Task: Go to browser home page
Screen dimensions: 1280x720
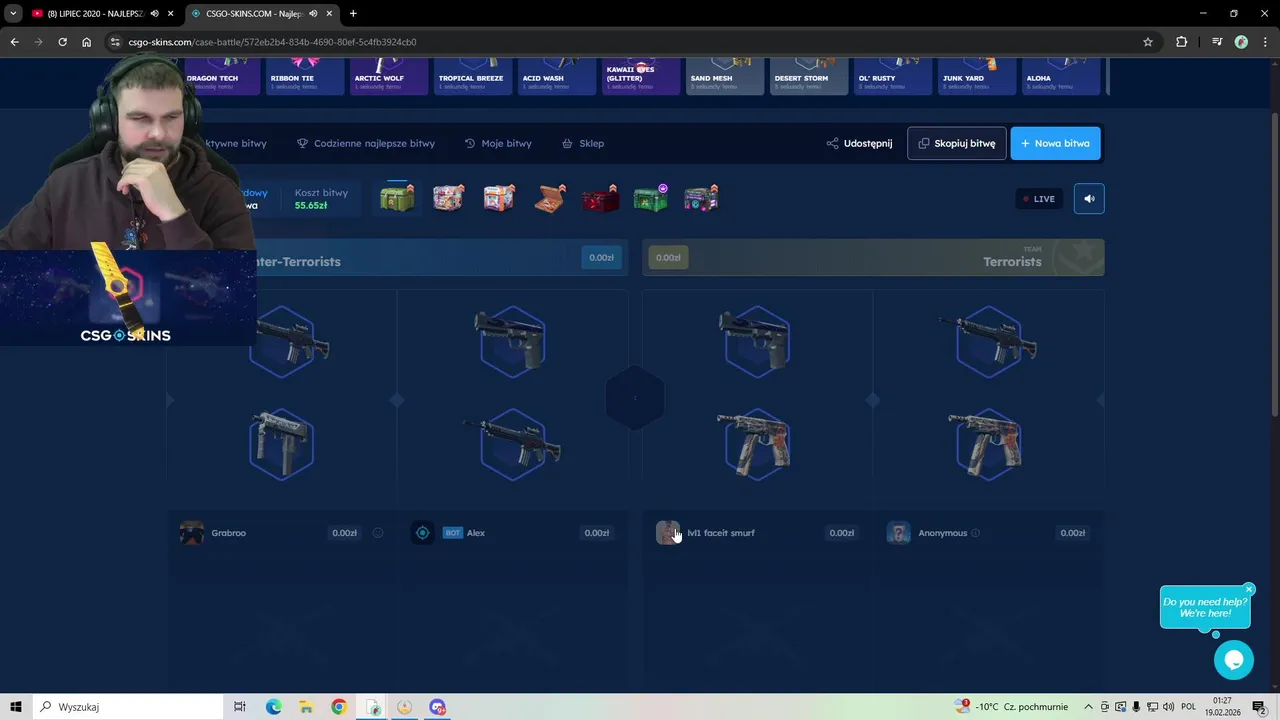Action: tap(86, 42)
